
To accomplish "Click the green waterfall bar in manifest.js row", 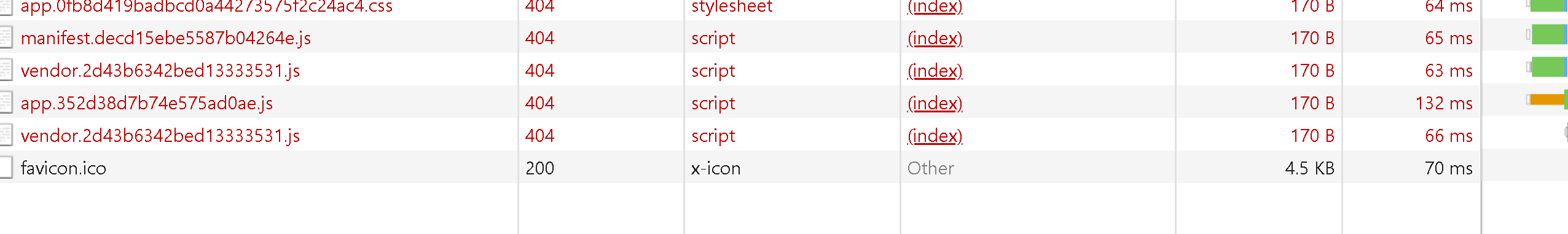I will coord(1548,34).
